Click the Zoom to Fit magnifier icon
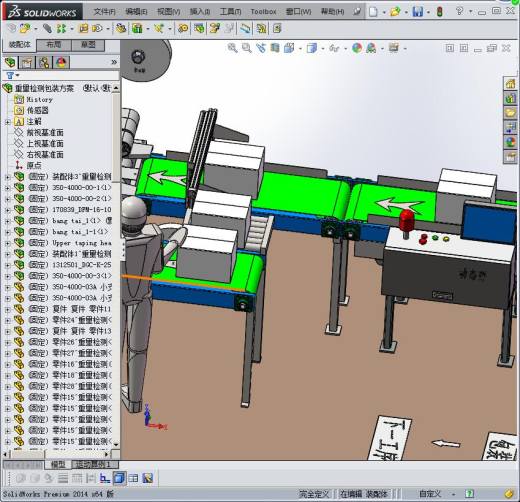 tap(232, 48)
